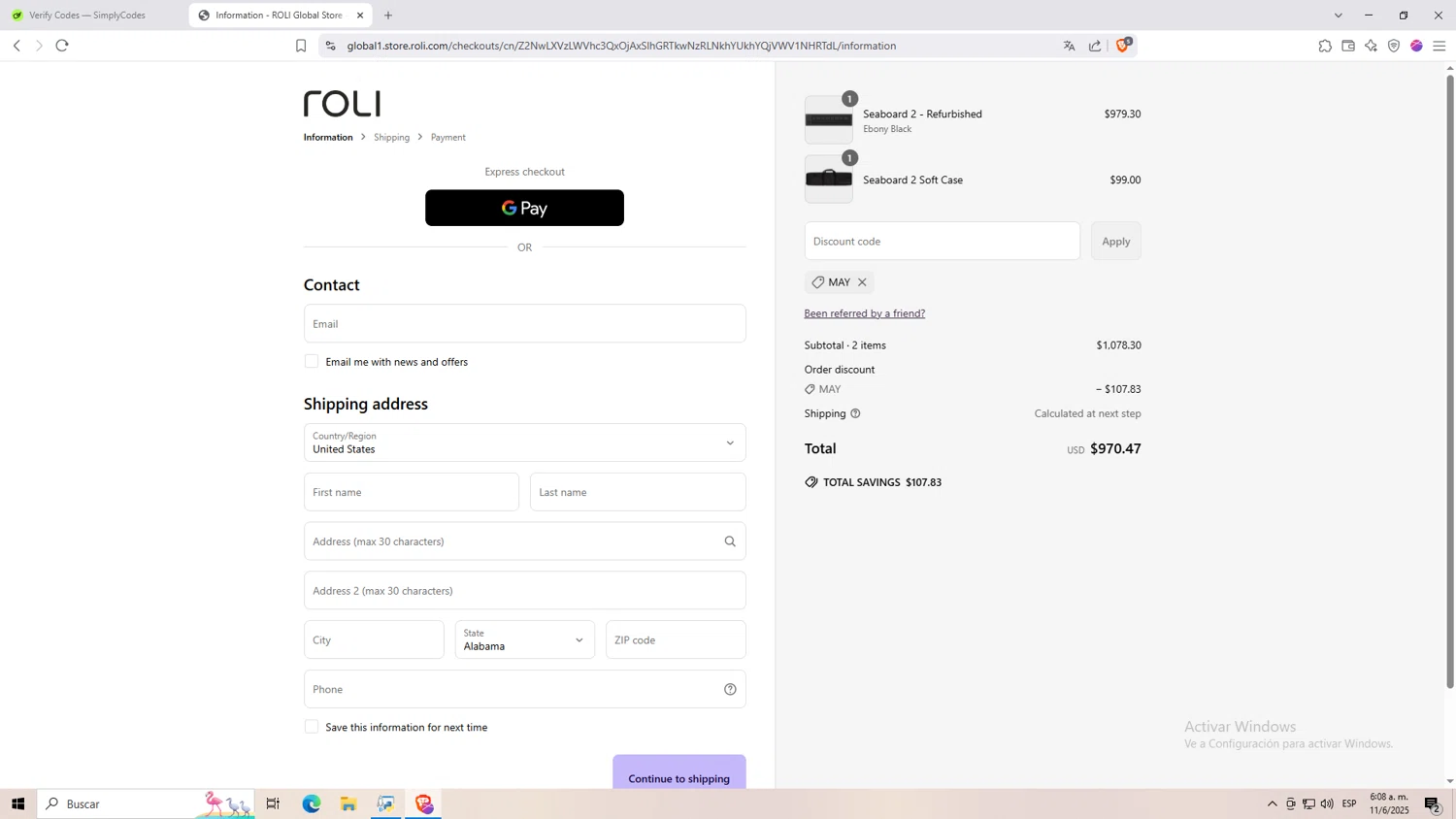
Task: Click Continue to shipping button
Action: 679,774
